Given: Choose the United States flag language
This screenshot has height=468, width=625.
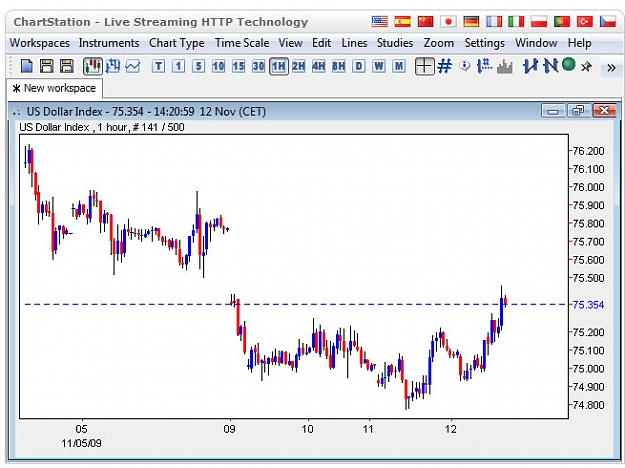Looking at the screenshot, I should coord(379,22).
